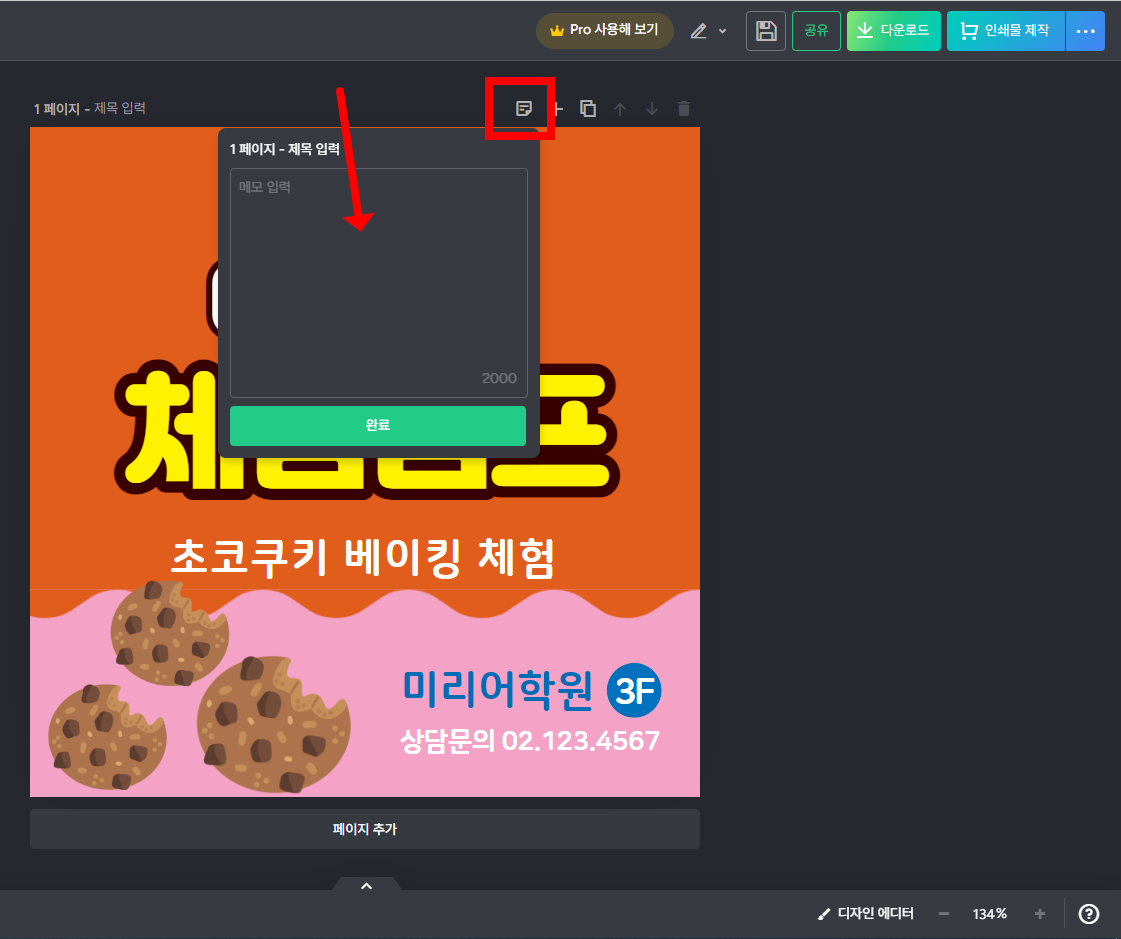
Task: Delete the page using the trash icon
Action: point(684,108)
